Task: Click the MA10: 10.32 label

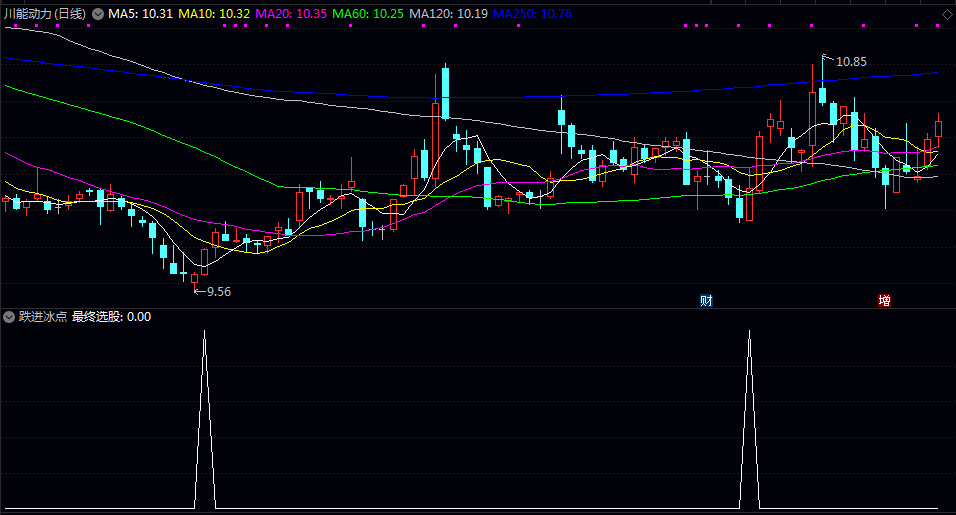Action: coord(214,13)
